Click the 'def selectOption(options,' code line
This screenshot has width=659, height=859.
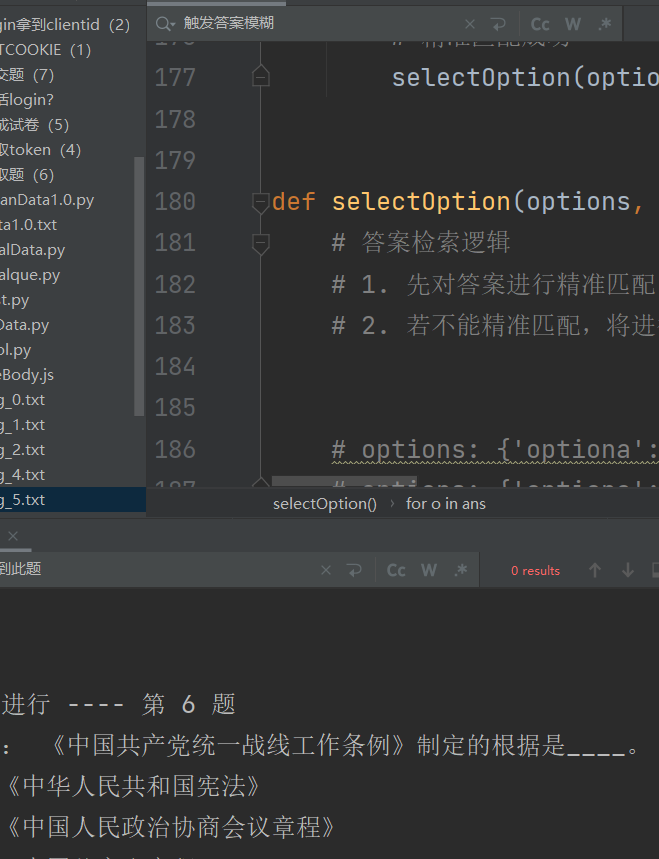coord(458,202)
